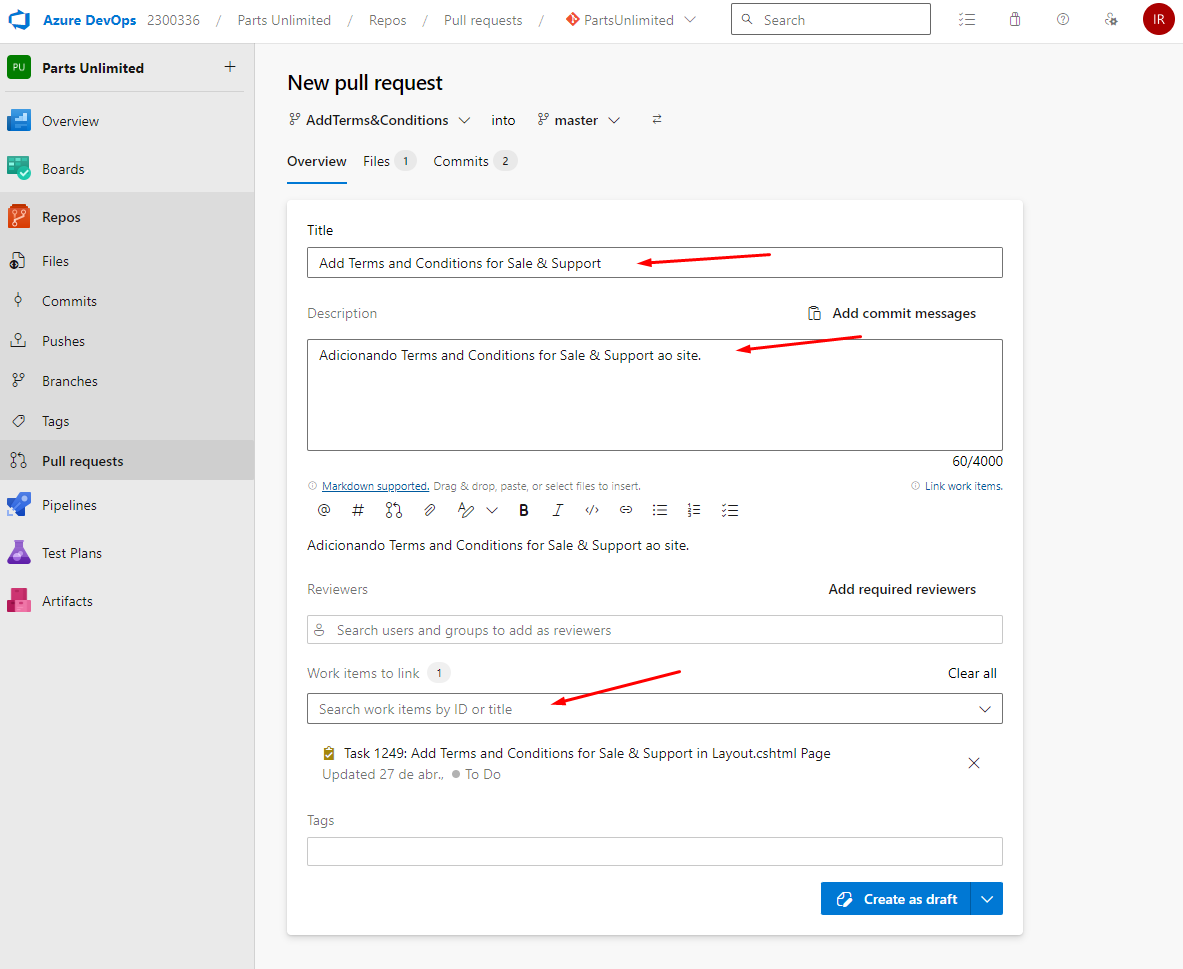This screenshot has height=969, width=1183.
Task: Insert a pull request reference icon
Action: pos(393,510)
